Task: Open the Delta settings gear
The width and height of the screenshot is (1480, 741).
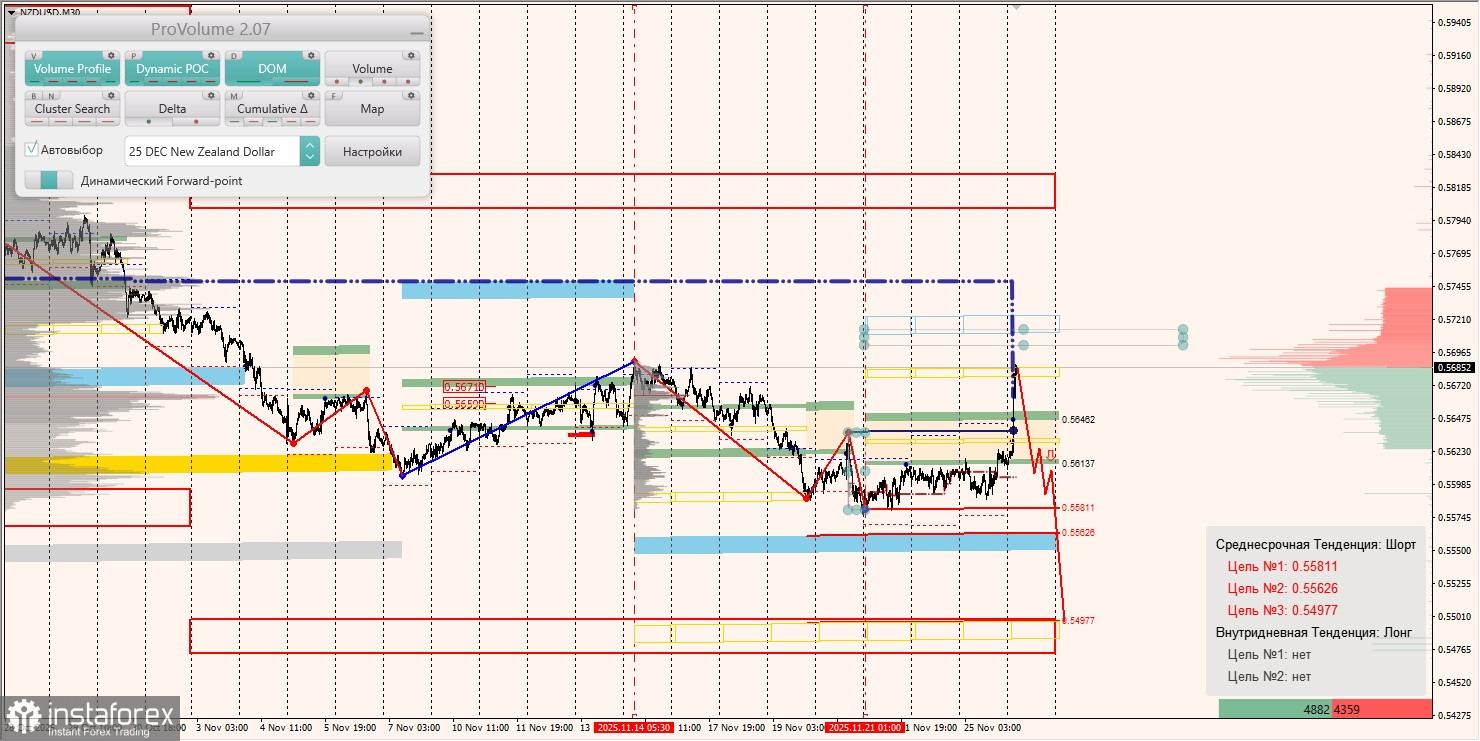Action: 211,95
